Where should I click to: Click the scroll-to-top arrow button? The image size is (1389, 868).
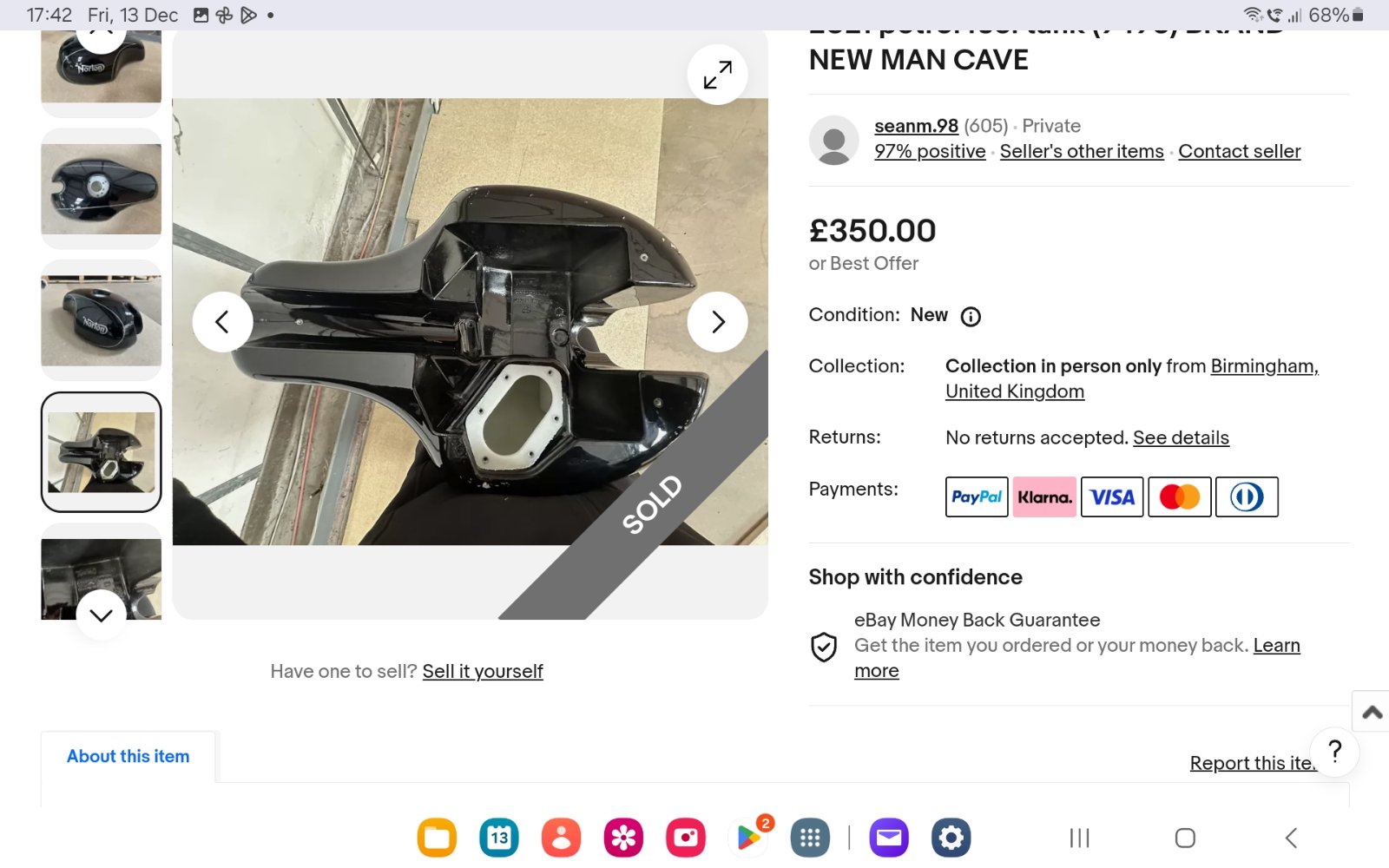(x=1372, y=713)
